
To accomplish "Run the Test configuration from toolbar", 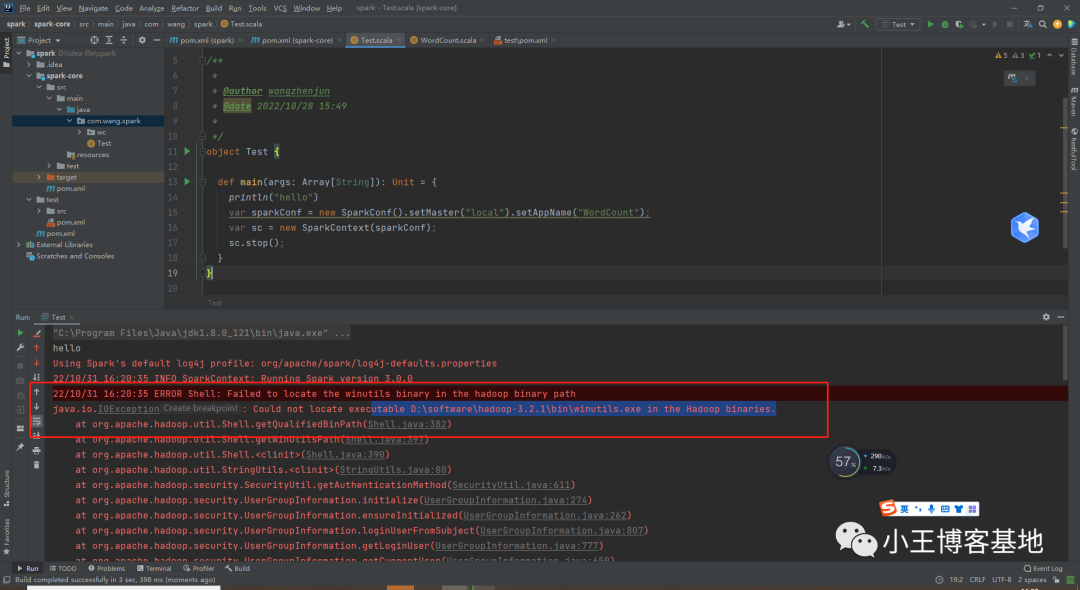I will tap(931, 24).
